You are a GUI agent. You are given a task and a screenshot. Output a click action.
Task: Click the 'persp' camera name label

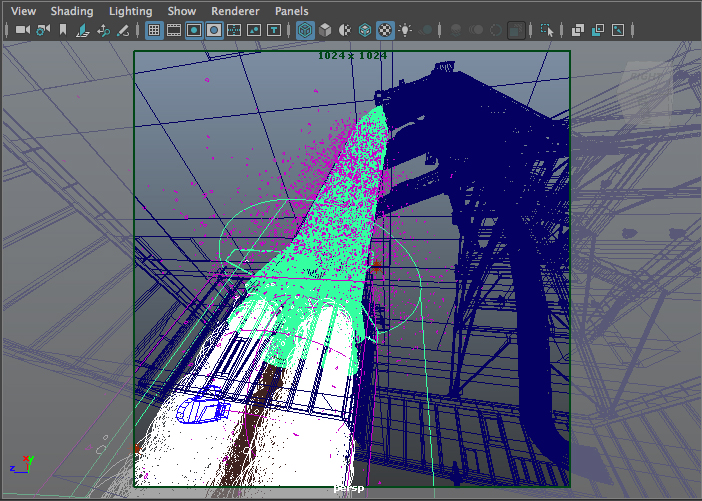[x=349, y=488]
